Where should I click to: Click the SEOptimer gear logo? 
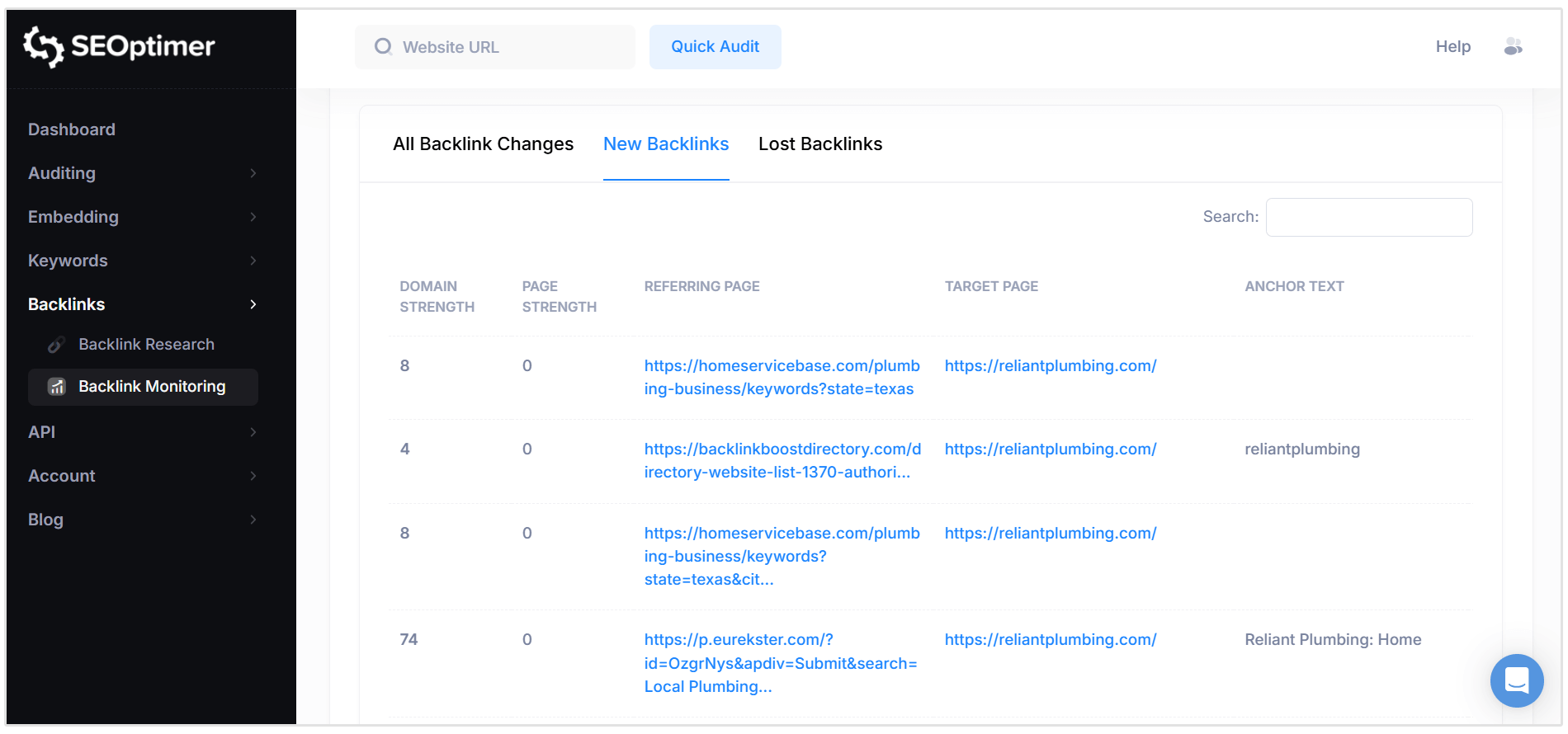click(43, 46)
